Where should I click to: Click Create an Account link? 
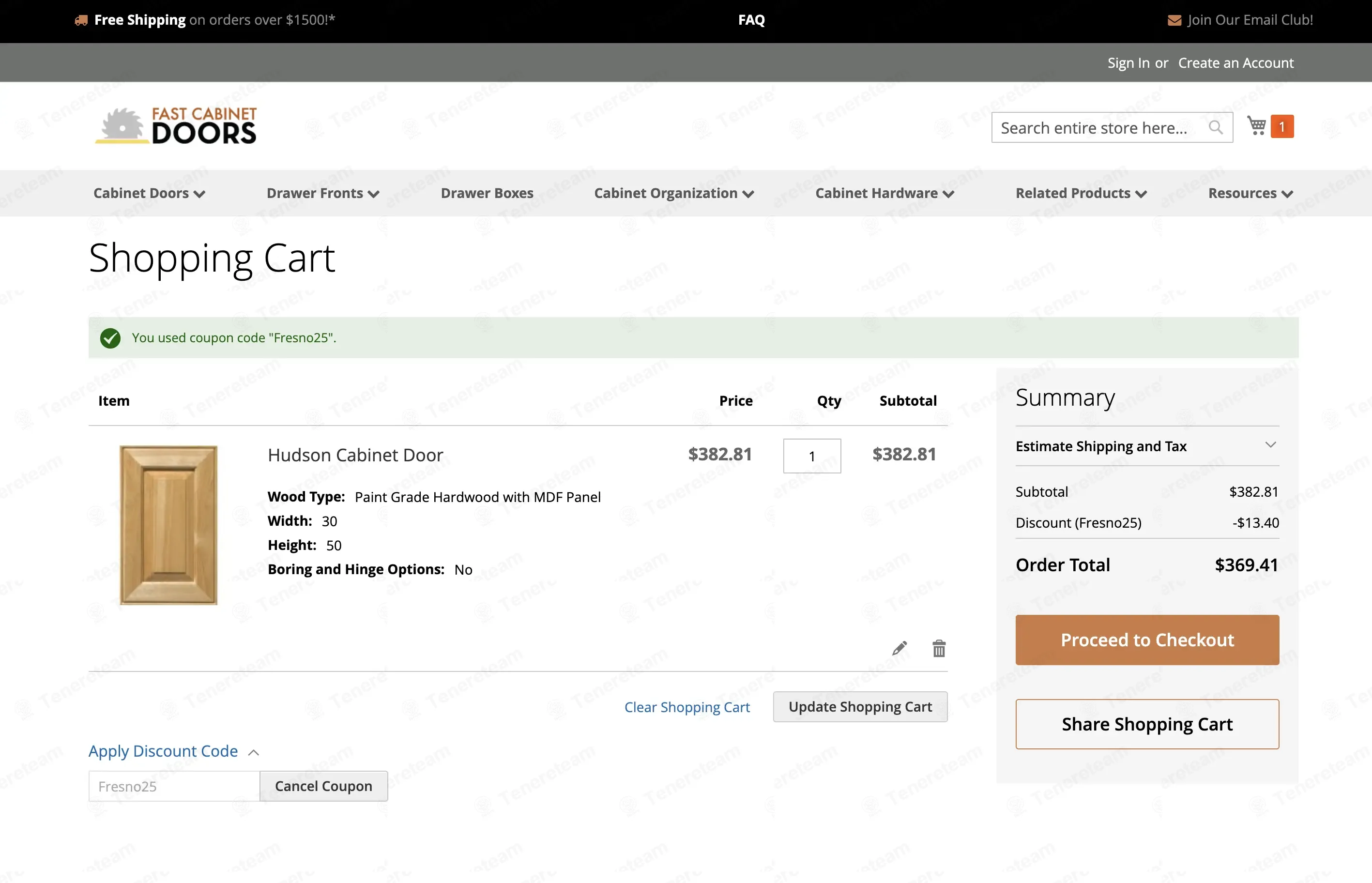pyautogui.click(x=1235, y=63)
